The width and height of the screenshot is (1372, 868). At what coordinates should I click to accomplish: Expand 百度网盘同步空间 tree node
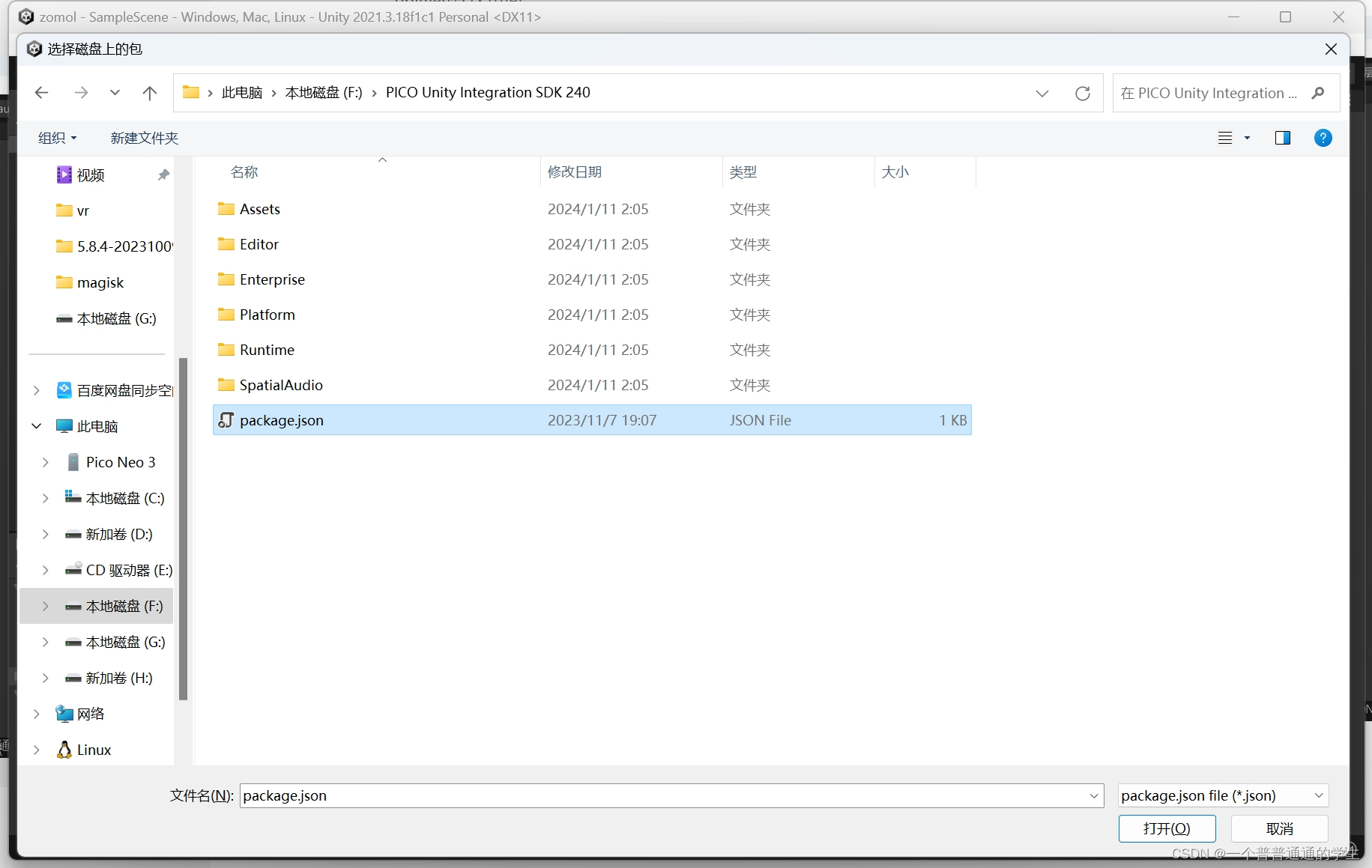(36, 390)
